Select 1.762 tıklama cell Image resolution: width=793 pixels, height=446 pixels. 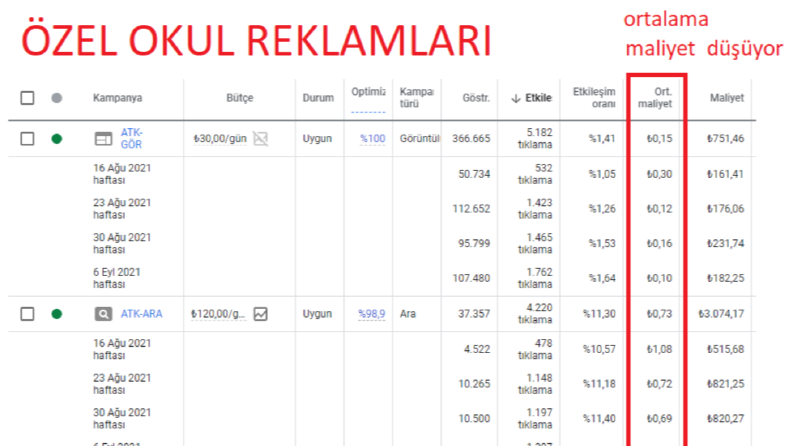click(535, 278)
